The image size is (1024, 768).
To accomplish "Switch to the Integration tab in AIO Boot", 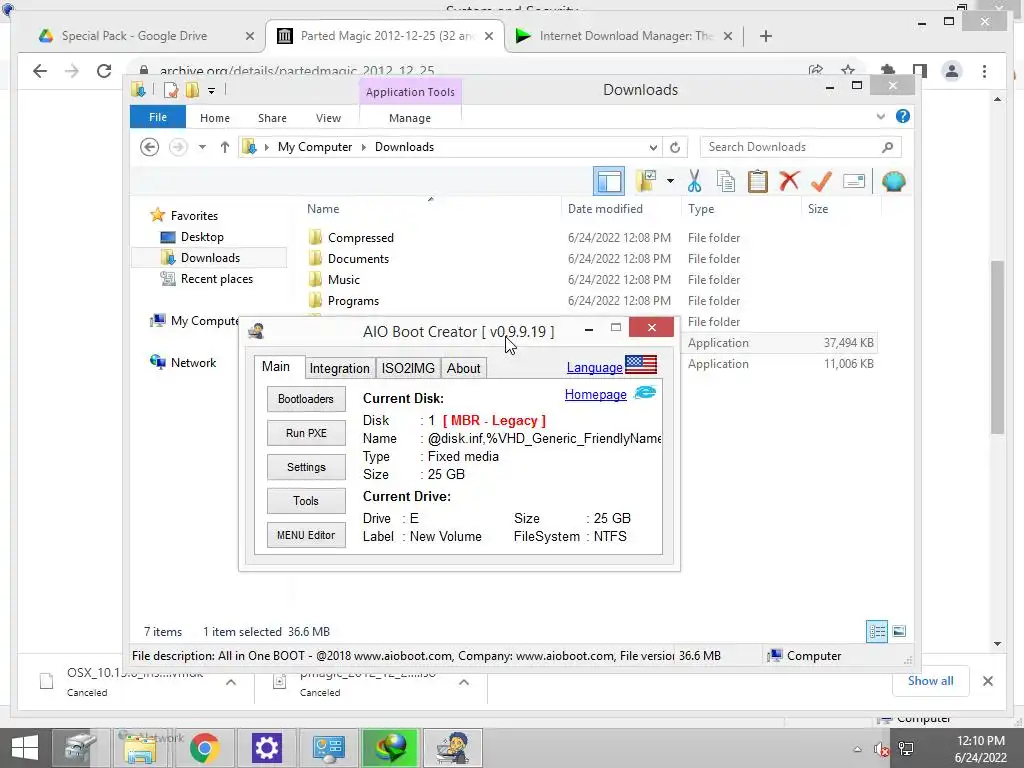I will pyautogui.click(x=339, y=368).
